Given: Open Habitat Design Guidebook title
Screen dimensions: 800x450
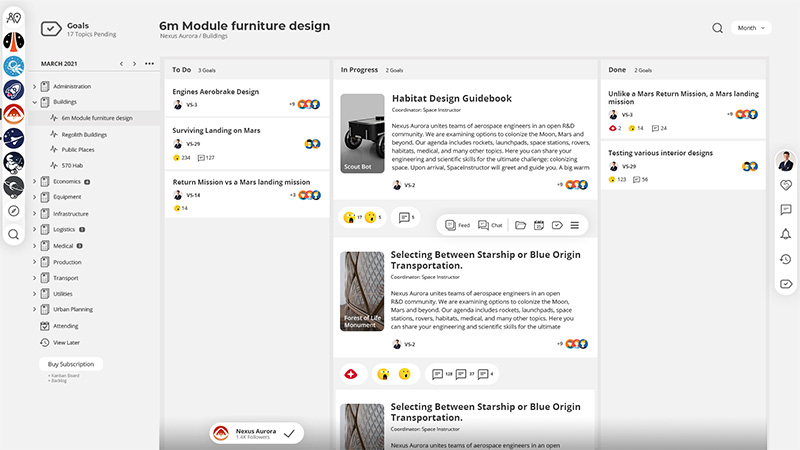Looking at the screenshot, I should [452, 98].
